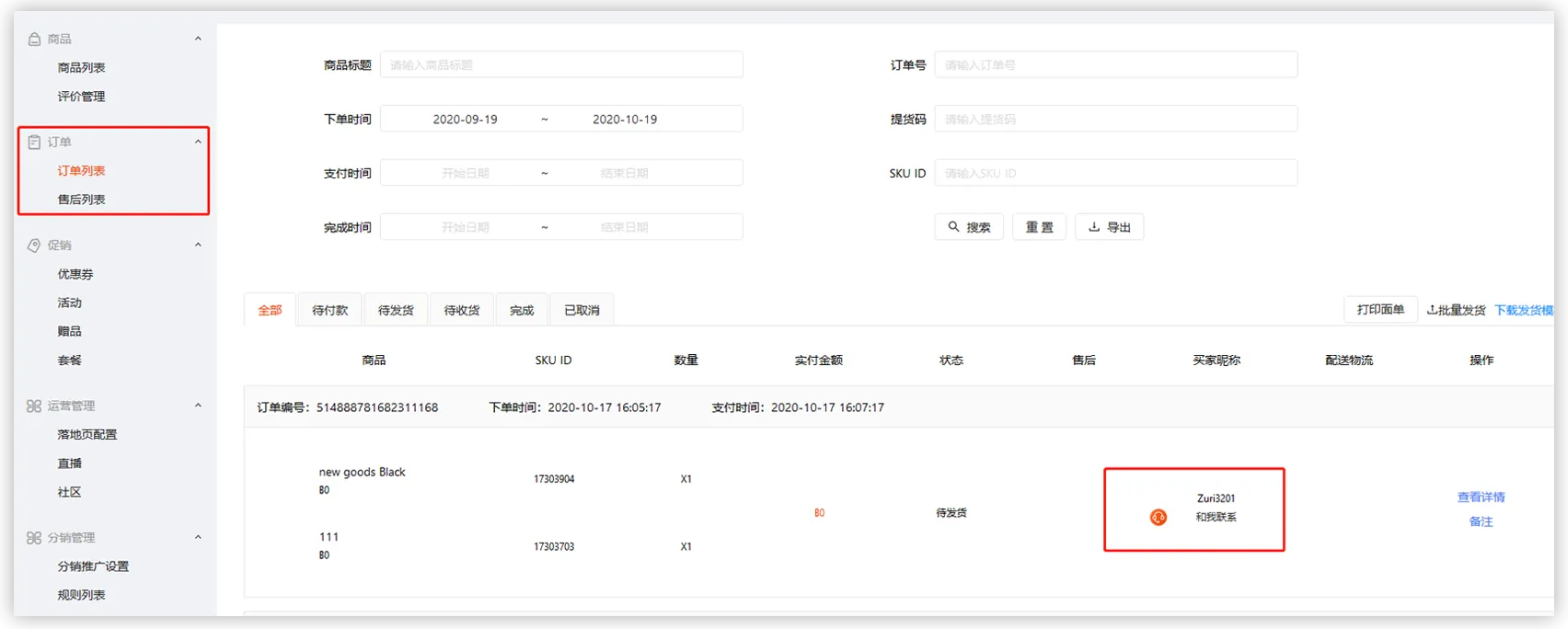The height and width of the screenshot is (629, 1568).
Task: Switch to the 待收货 tab
Action: 462,310
